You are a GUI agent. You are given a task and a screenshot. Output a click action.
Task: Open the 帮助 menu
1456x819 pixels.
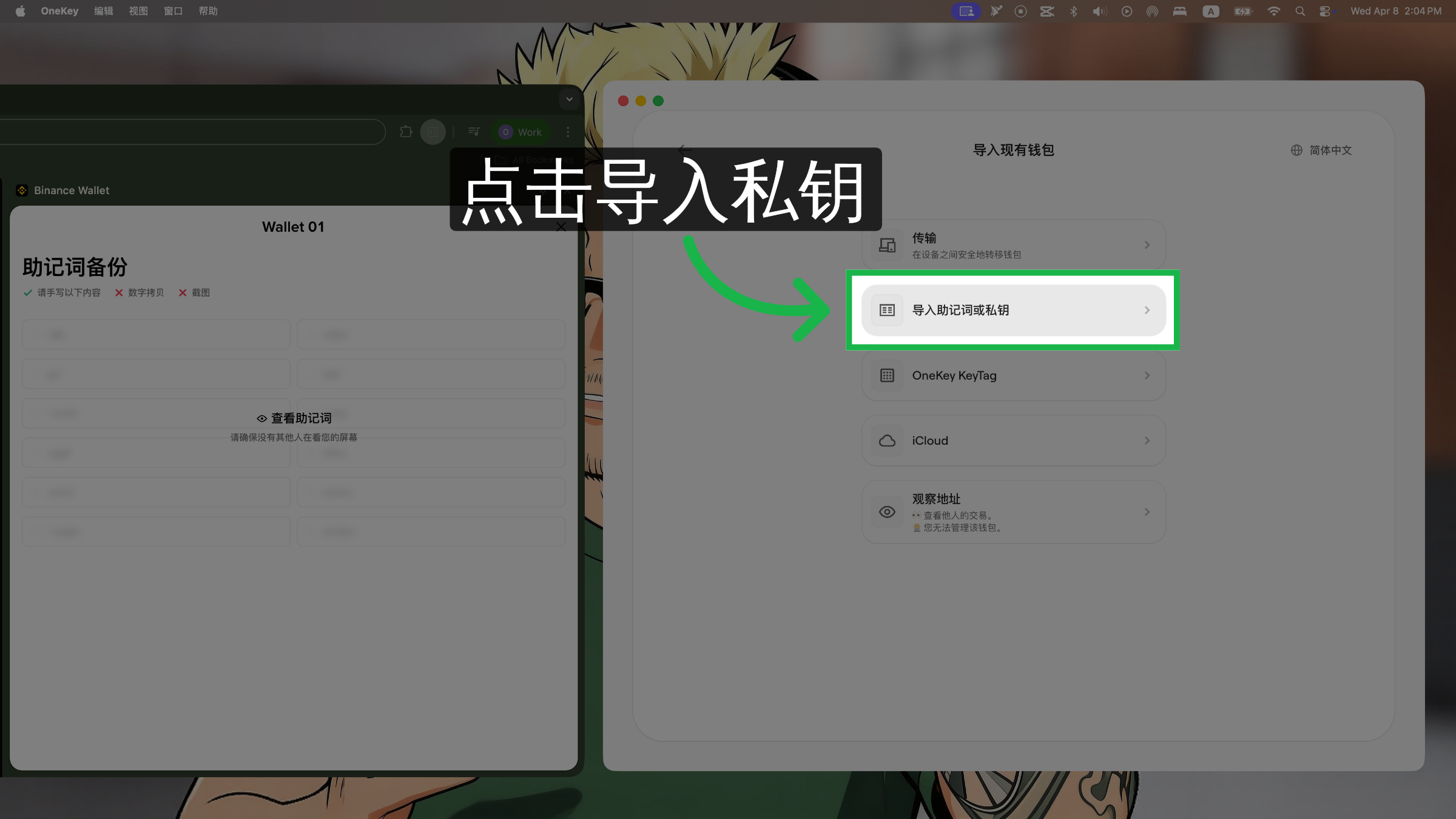[x=208, y=11]
